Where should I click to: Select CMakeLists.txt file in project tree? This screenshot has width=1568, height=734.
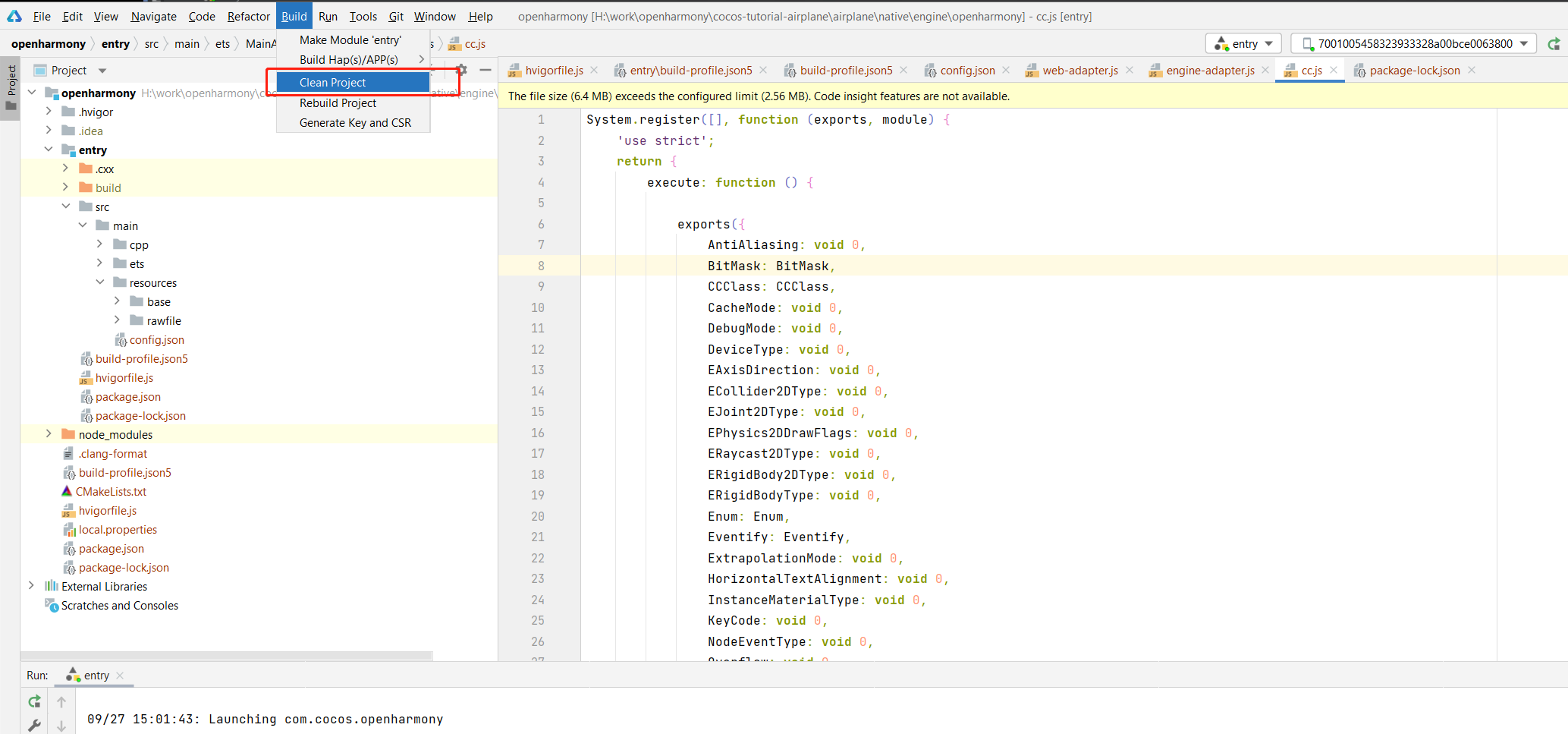tap(111, 492)
